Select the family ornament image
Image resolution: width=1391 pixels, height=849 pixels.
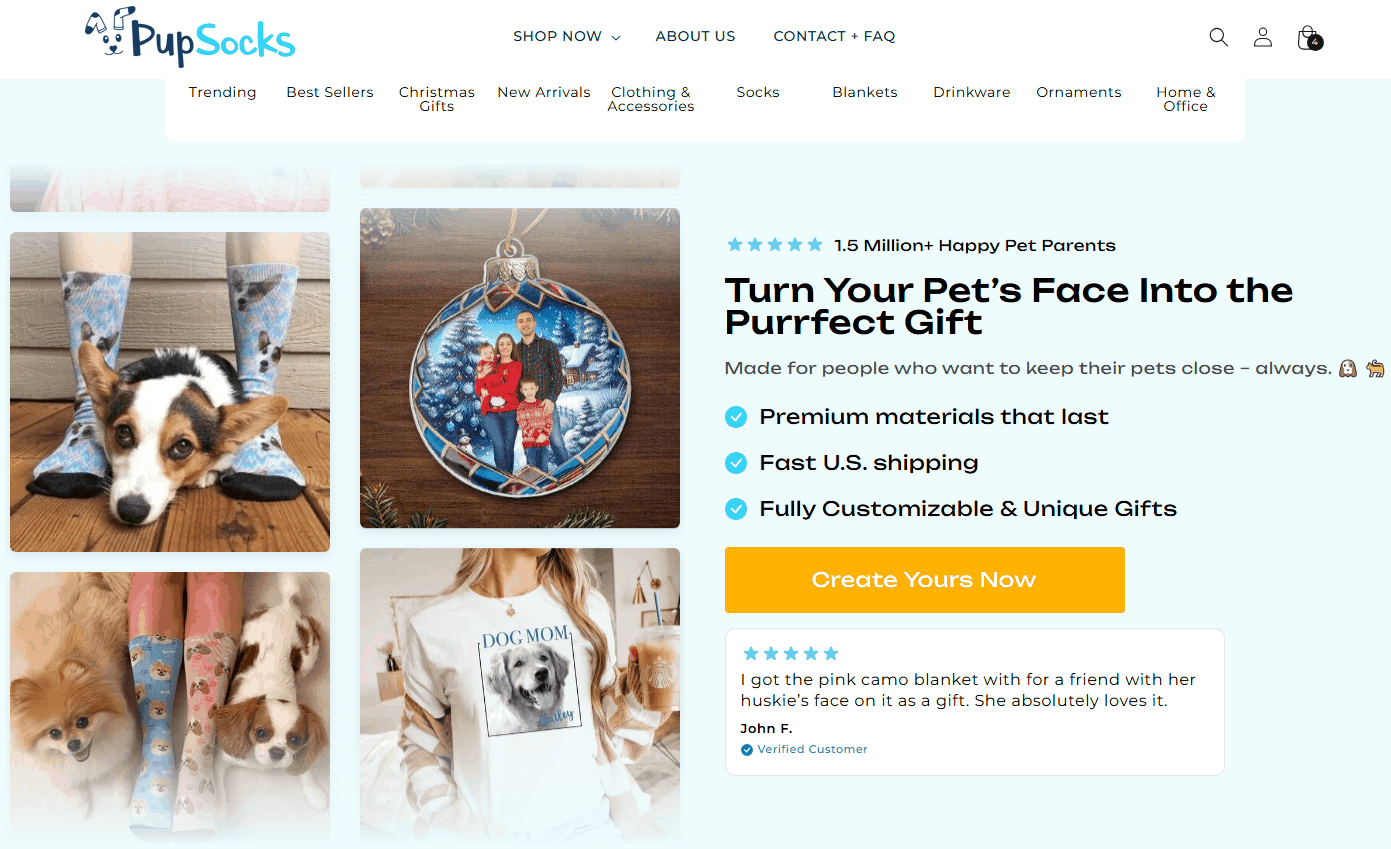coord(520,368)
